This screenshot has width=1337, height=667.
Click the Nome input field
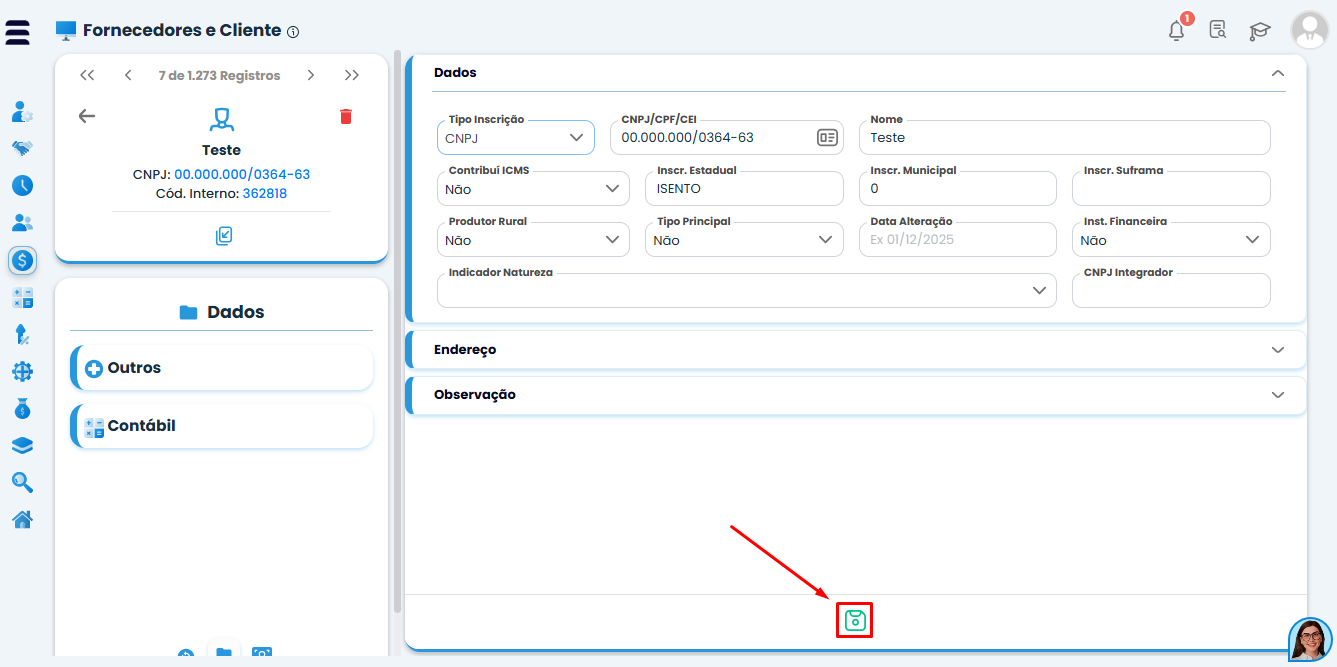(x=1064, y=138)
